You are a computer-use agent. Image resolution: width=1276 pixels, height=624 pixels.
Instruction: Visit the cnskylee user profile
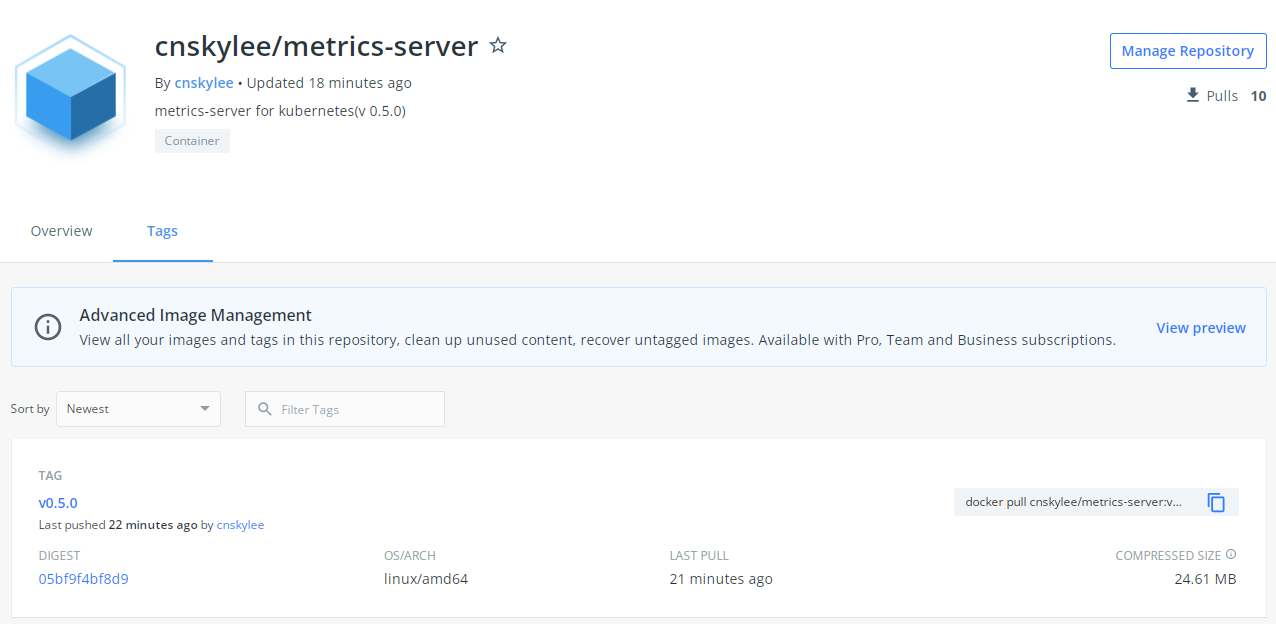click(x=204, y=82)
